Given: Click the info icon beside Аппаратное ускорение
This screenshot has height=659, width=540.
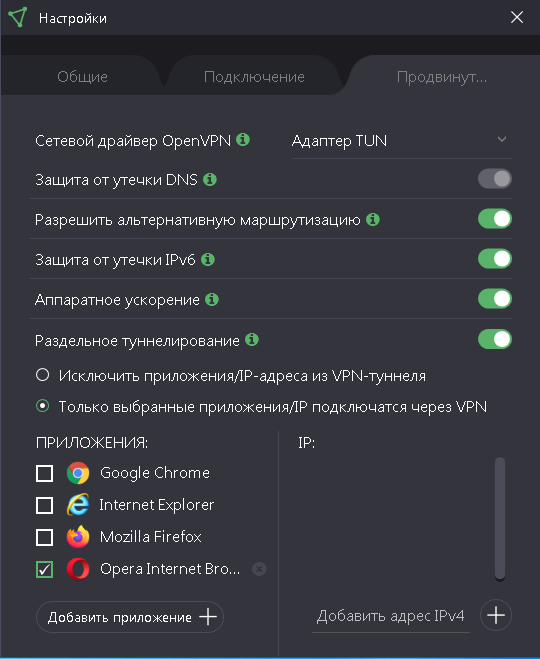Looking at the screenshot, I should click(212, 299).
